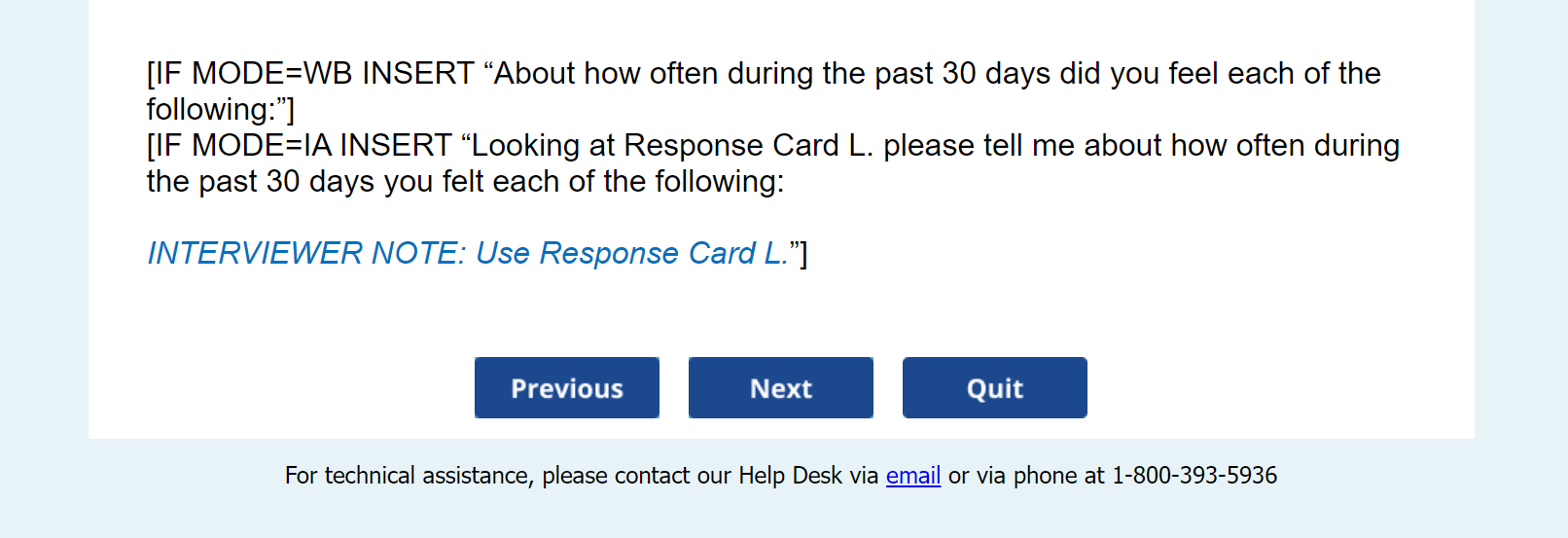Click "please tell me about how often during"
The image size is (1568, 538).
(x=1141, y=146)
